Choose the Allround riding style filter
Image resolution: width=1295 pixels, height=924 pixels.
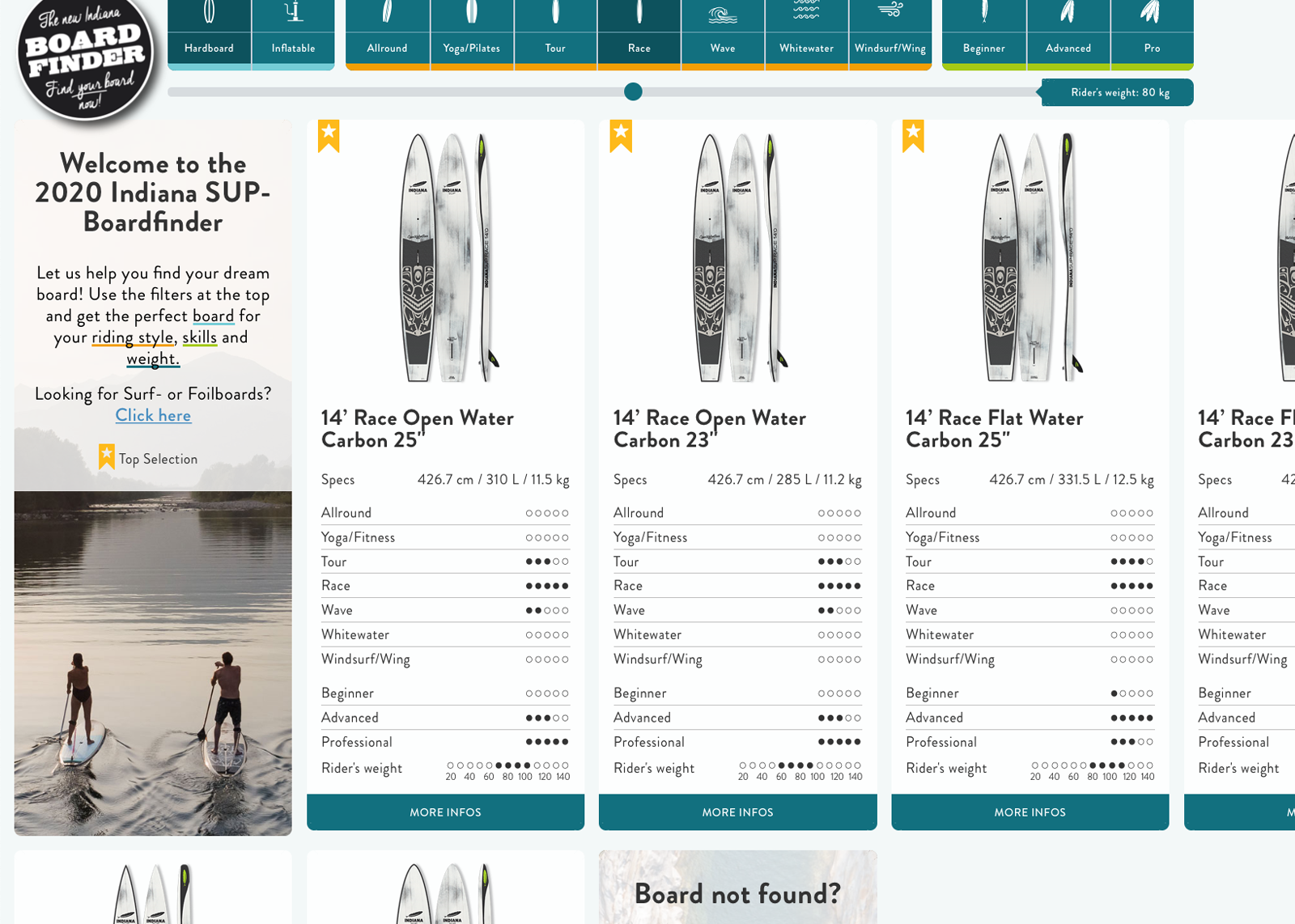[x=387, y=34]
